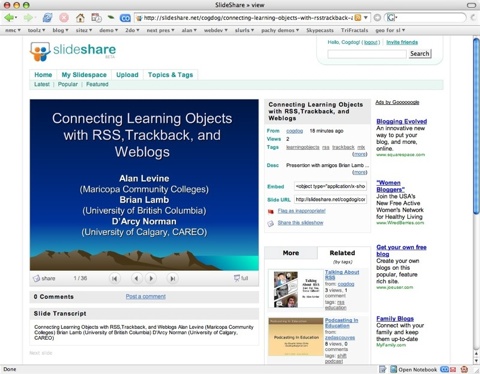Screen dimensions: 480x374
Task: Expand the pachy demos bookmarks folder
Action: pos(280,30)
